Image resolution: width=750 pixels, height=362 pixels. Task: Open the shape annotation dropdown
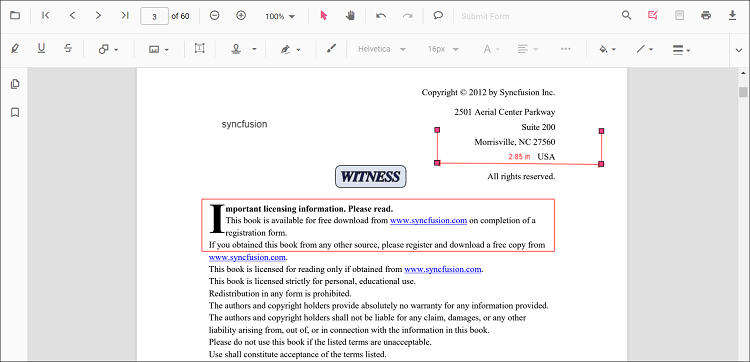pos(109,49)
